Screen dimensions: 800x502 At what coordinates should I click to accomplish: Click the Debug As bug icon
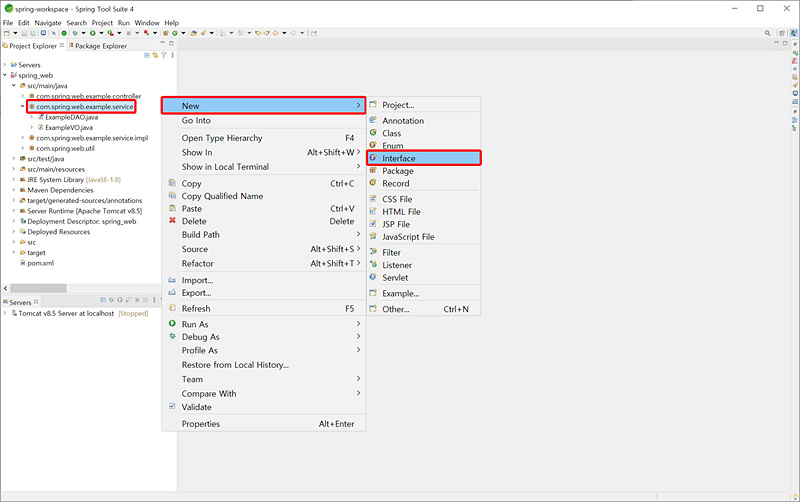(172, 336)
